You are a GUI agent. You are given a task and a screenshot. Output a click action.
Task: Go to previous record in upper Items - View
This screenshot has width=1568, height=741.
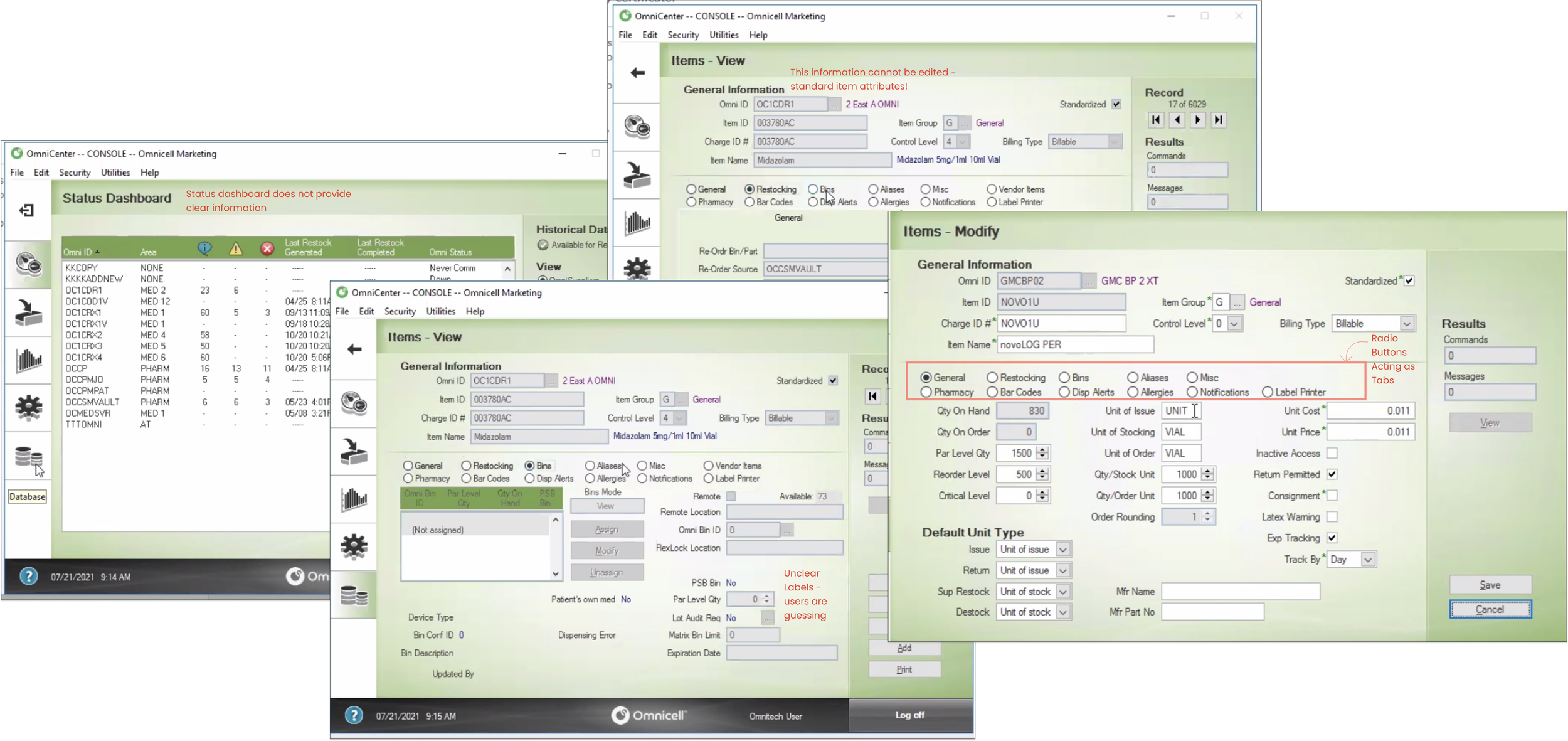coord(1177,120)
